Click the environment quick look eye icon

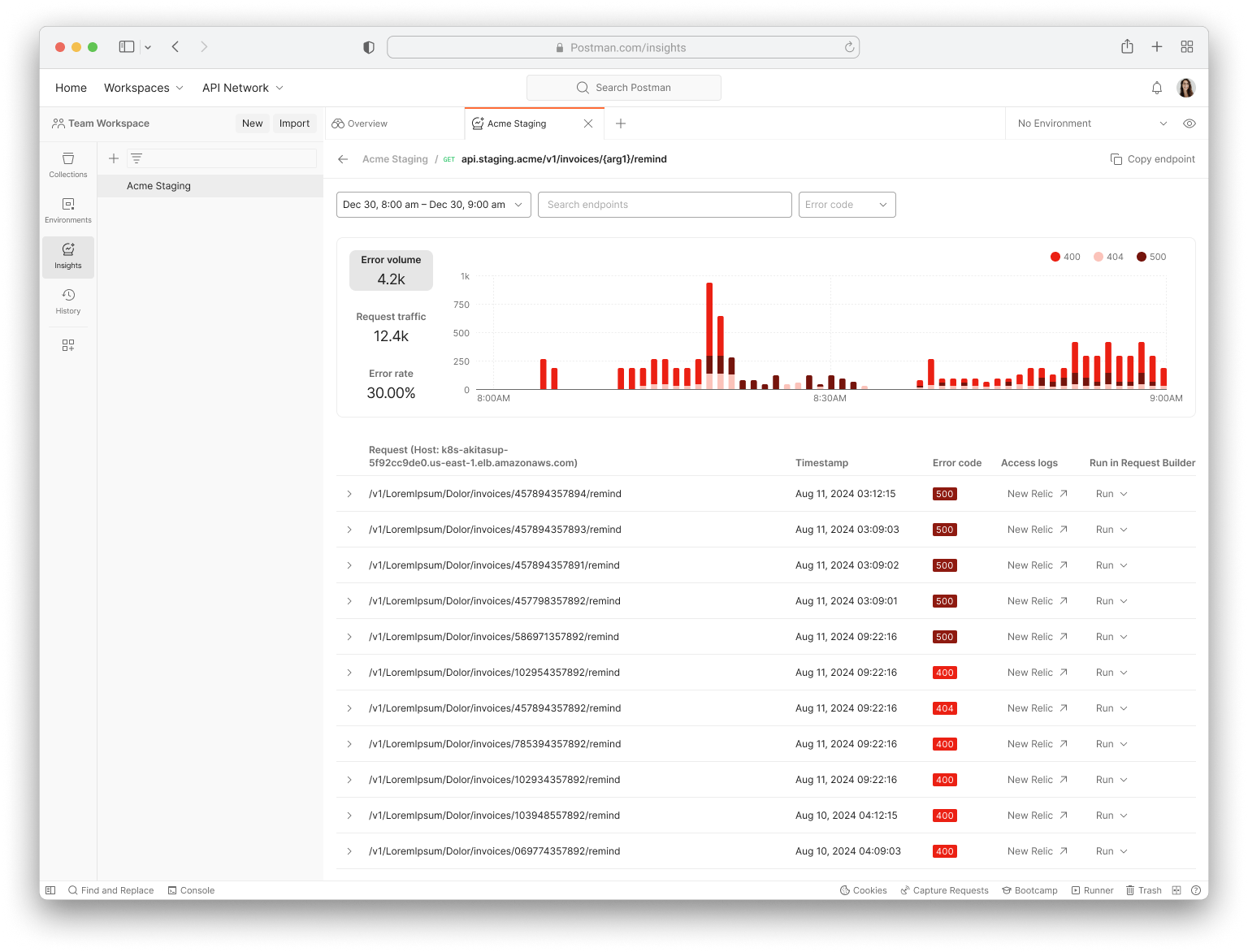(x=1189, y=123)
